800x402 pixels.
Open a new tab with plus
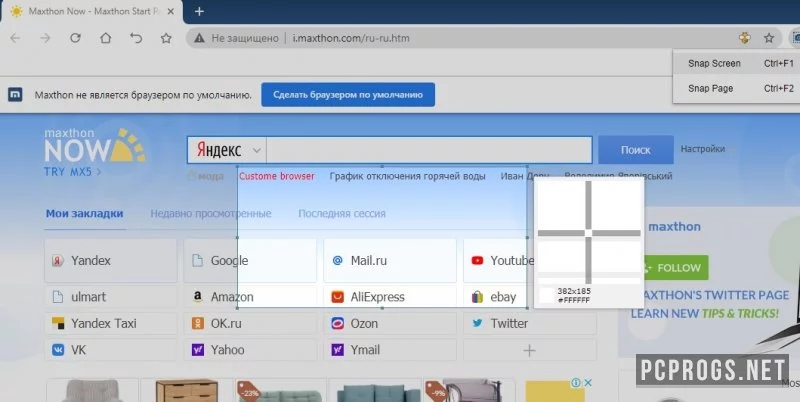tap(199, 11)
